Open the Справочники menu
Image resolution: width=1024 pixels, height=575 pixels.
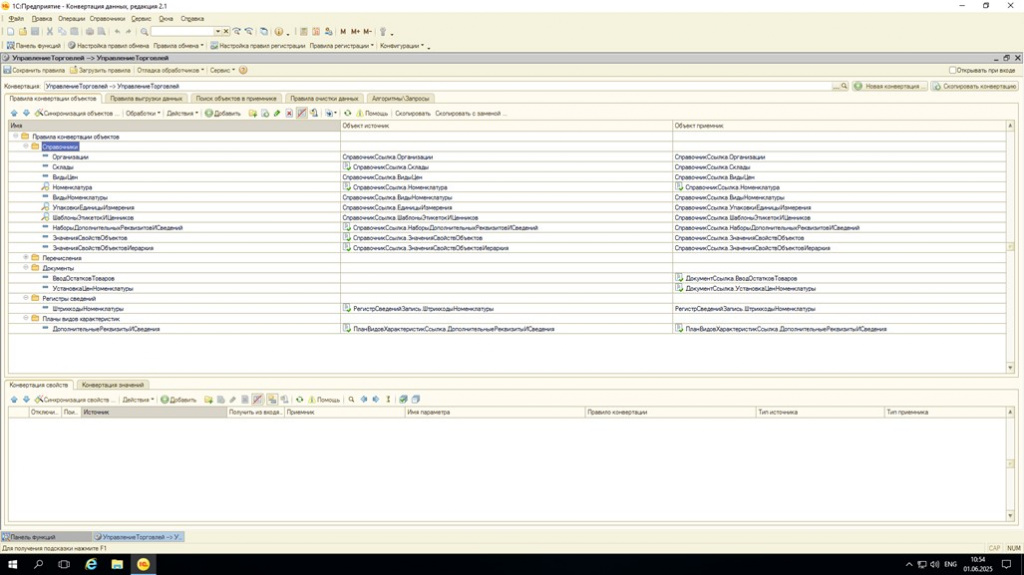(107, 19)
